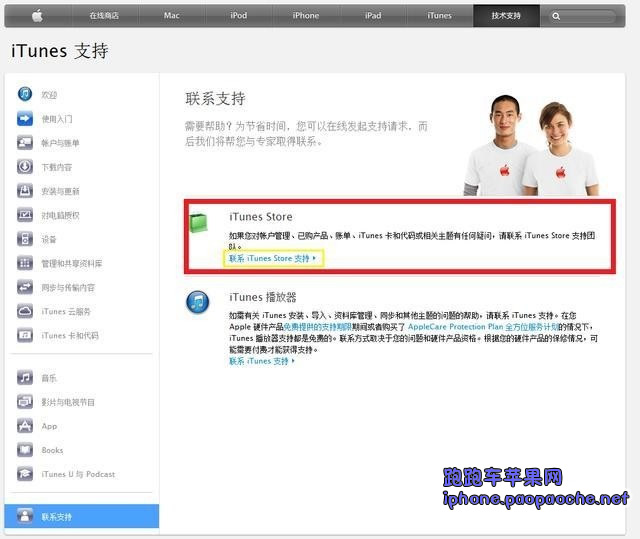Screen dimensions: 640x539
Task: Click the iTunes 卡和代码 sidebar icon
Action: click(25, 335)
